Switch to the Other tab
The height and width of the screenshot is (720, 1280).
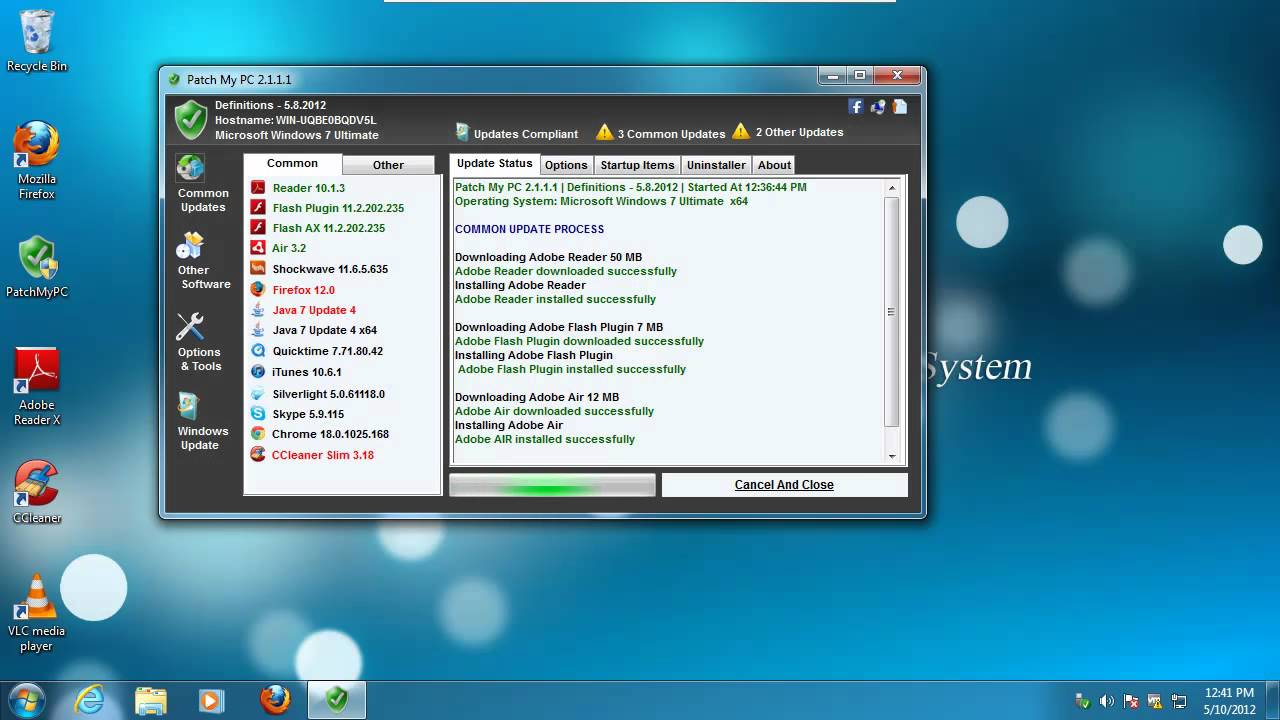point(389,165)
